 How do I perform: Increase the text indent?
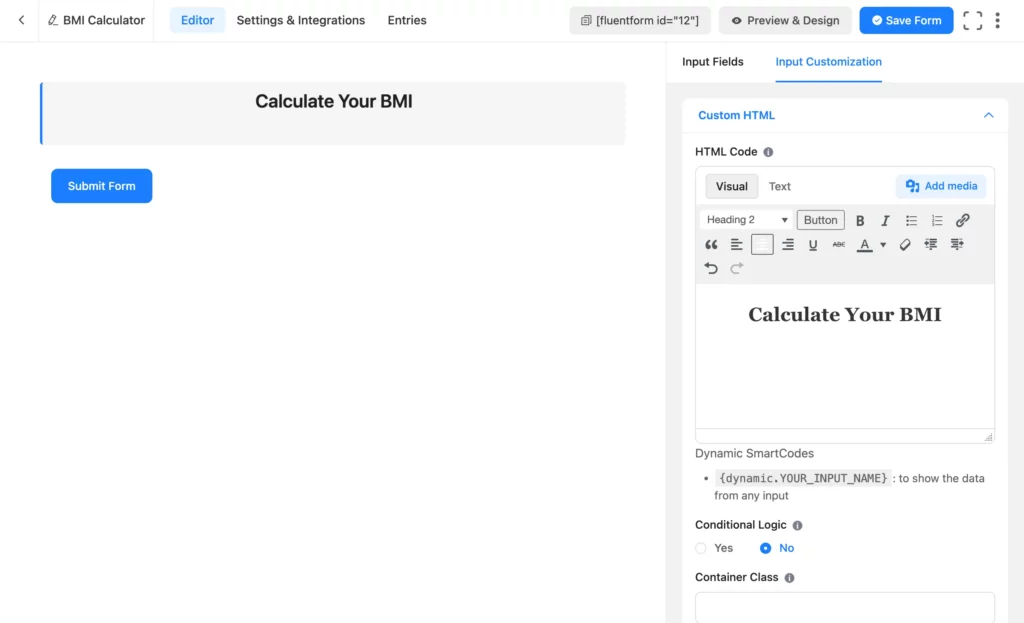coord(957,245)
